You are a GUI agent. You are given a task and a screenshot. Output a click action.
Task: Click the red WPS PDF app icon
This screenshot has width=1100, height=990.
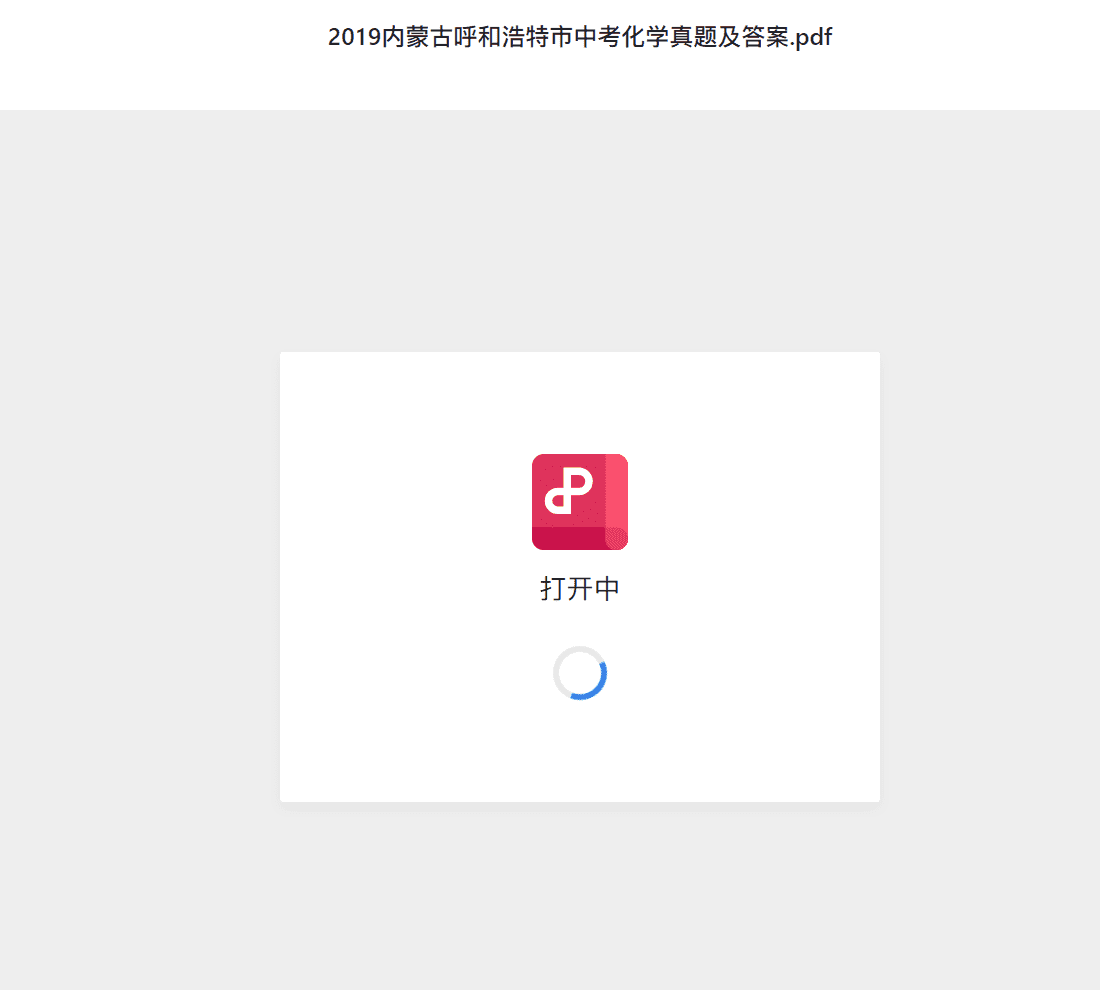[579, 502]
